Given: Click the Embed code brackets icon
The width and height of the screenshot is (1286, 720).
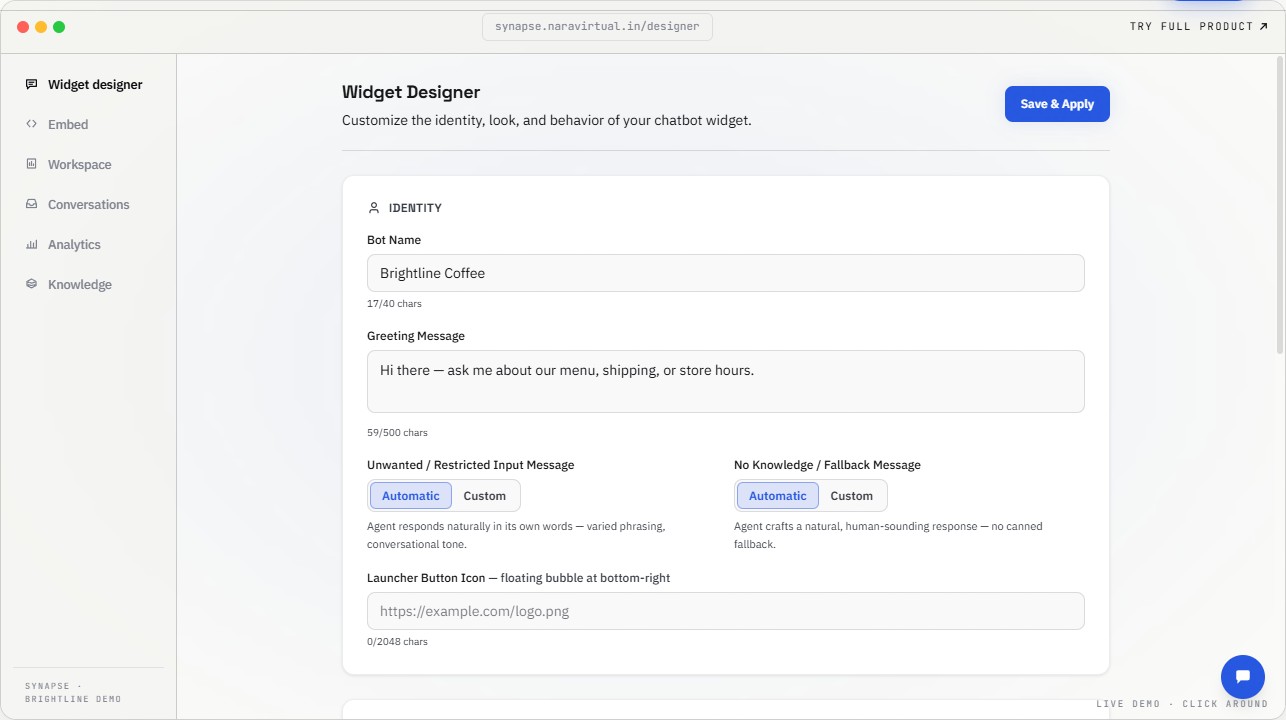Looking at the screenshot, I should [x=31, y=124].
